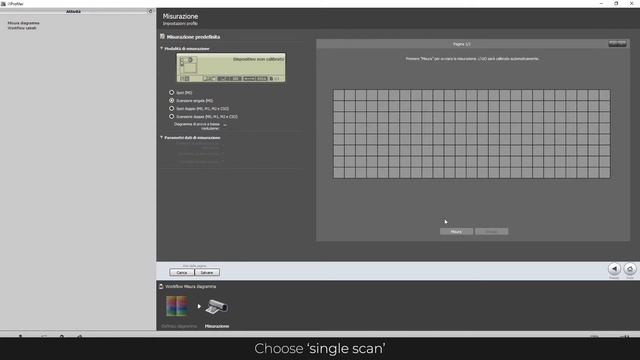Click the Misura button to start measuring
640x360 pixels.
(x=456, y=231)
